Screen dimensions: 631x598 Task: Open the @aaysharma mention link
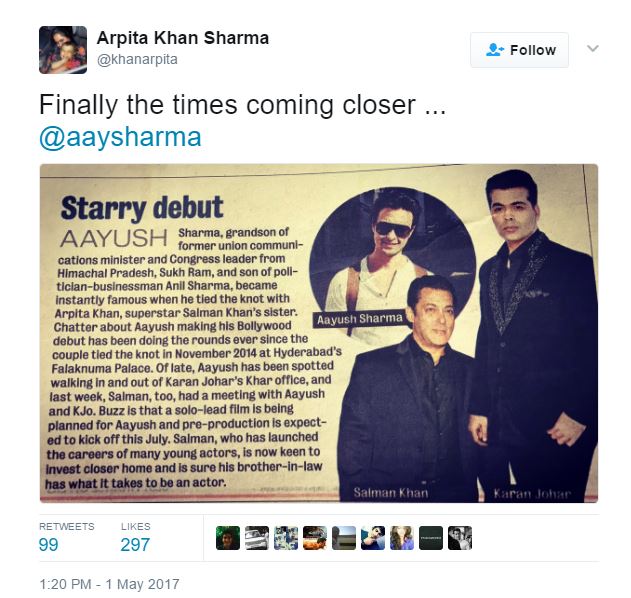[x=120, y=137]
